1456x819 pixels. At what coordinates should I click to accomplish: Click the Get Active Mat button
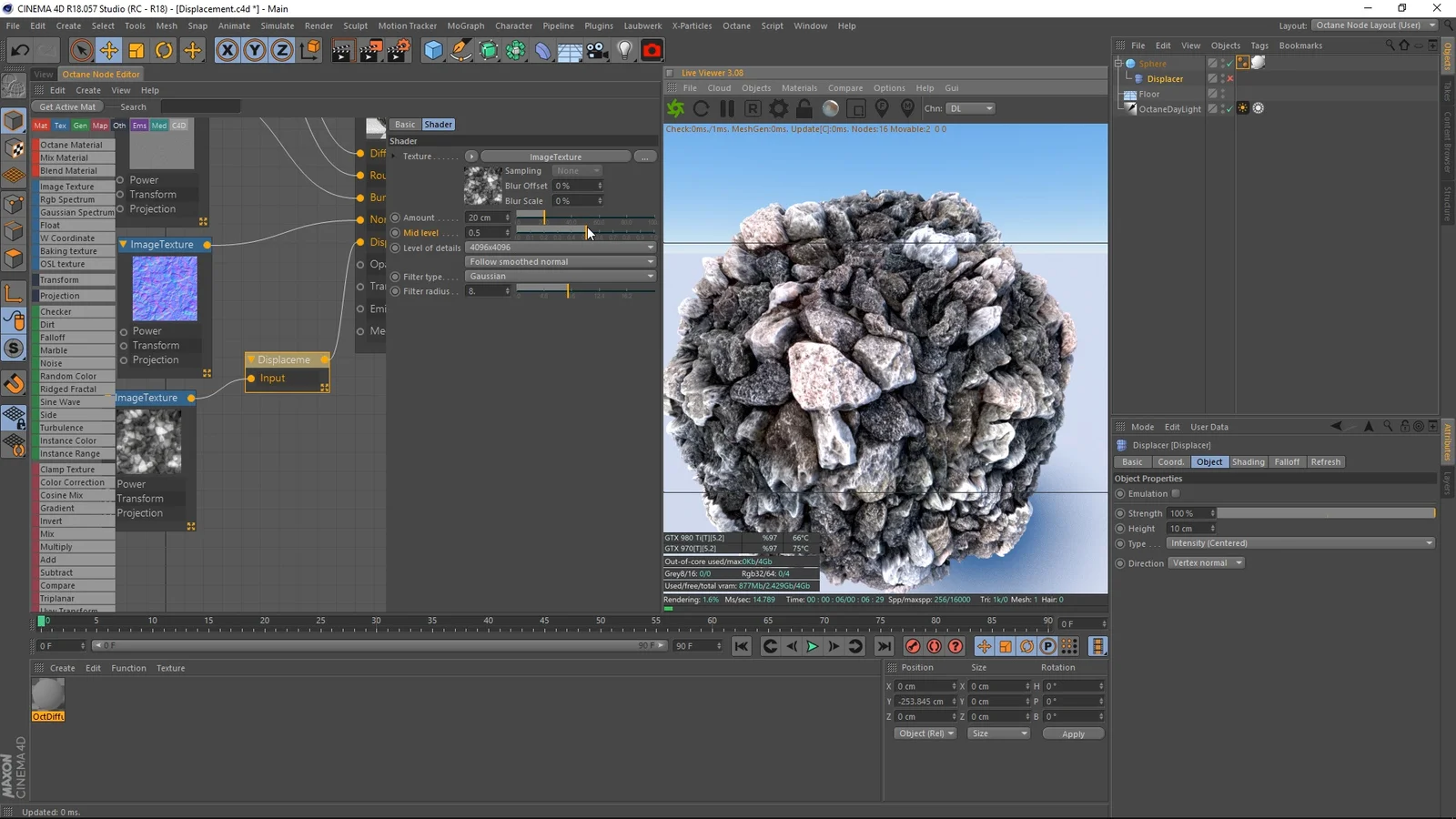(66, 106)
